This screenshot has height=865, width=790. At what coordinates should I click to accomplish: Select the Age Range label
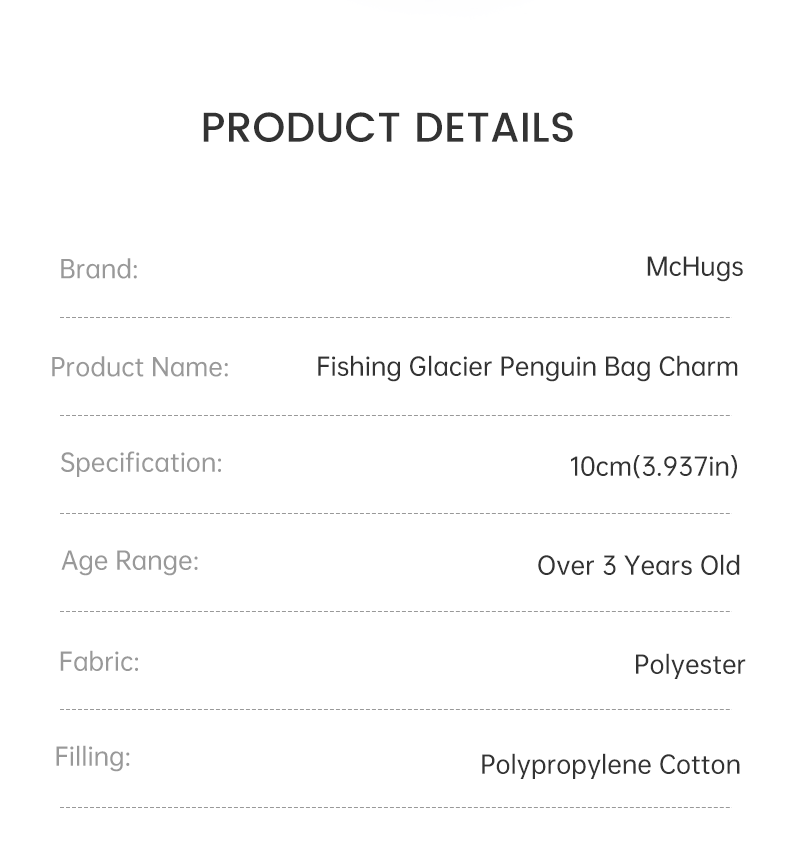130,562
